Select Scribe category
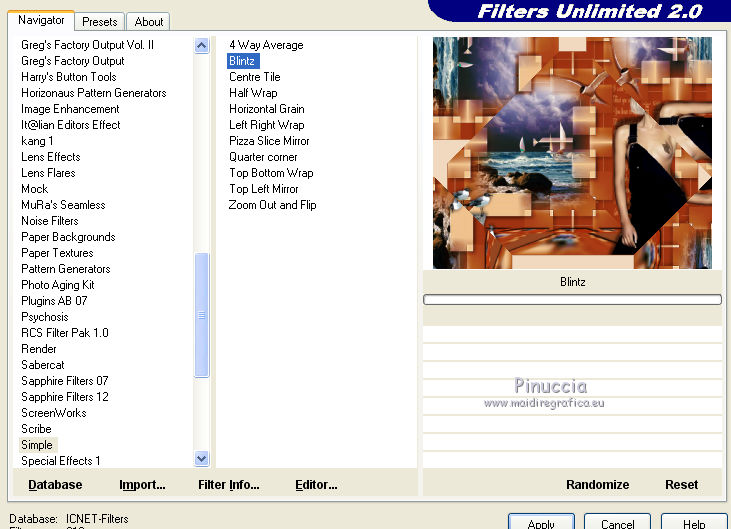This screenshot has width=731, height=529. coord(36,429)
